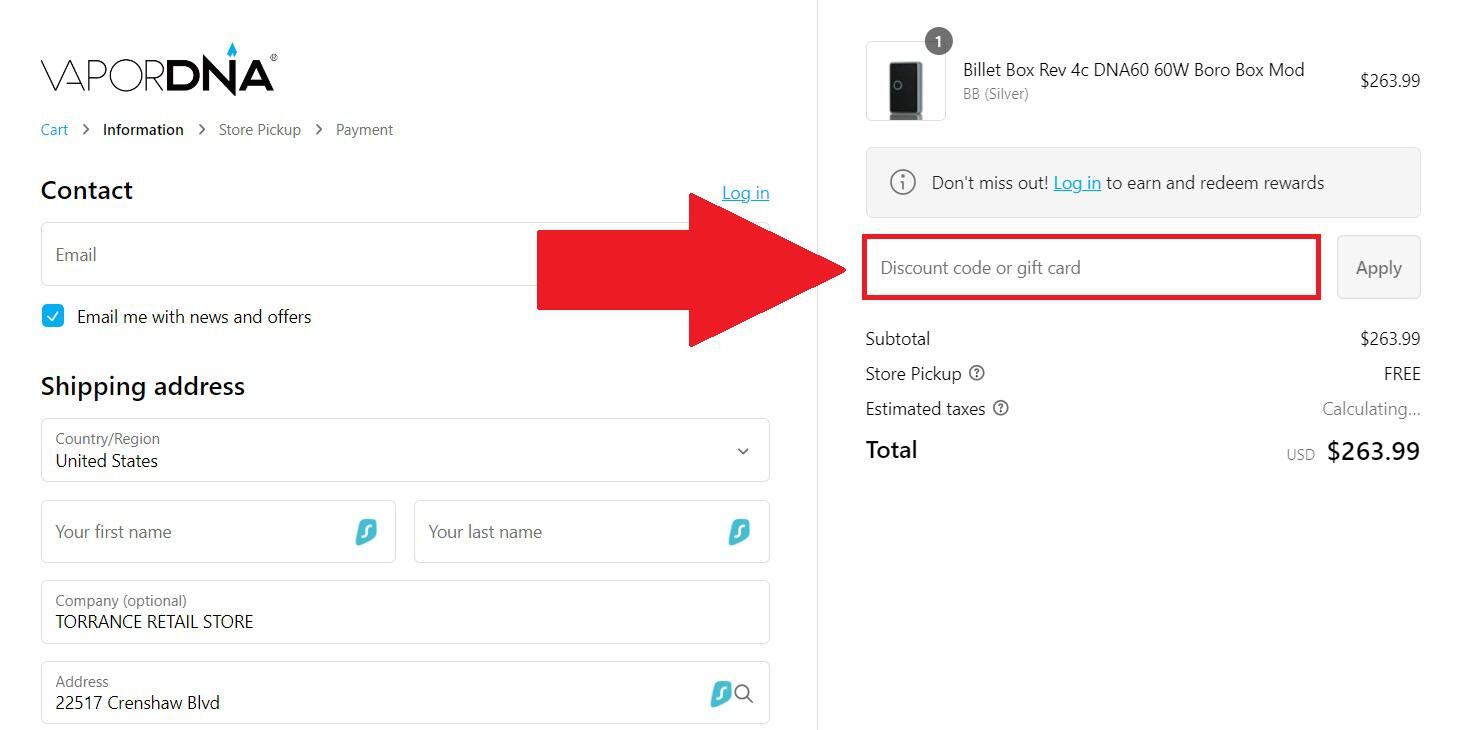
Task: Focus the Discount code or gift card field
Action: tap(1091, 268)
